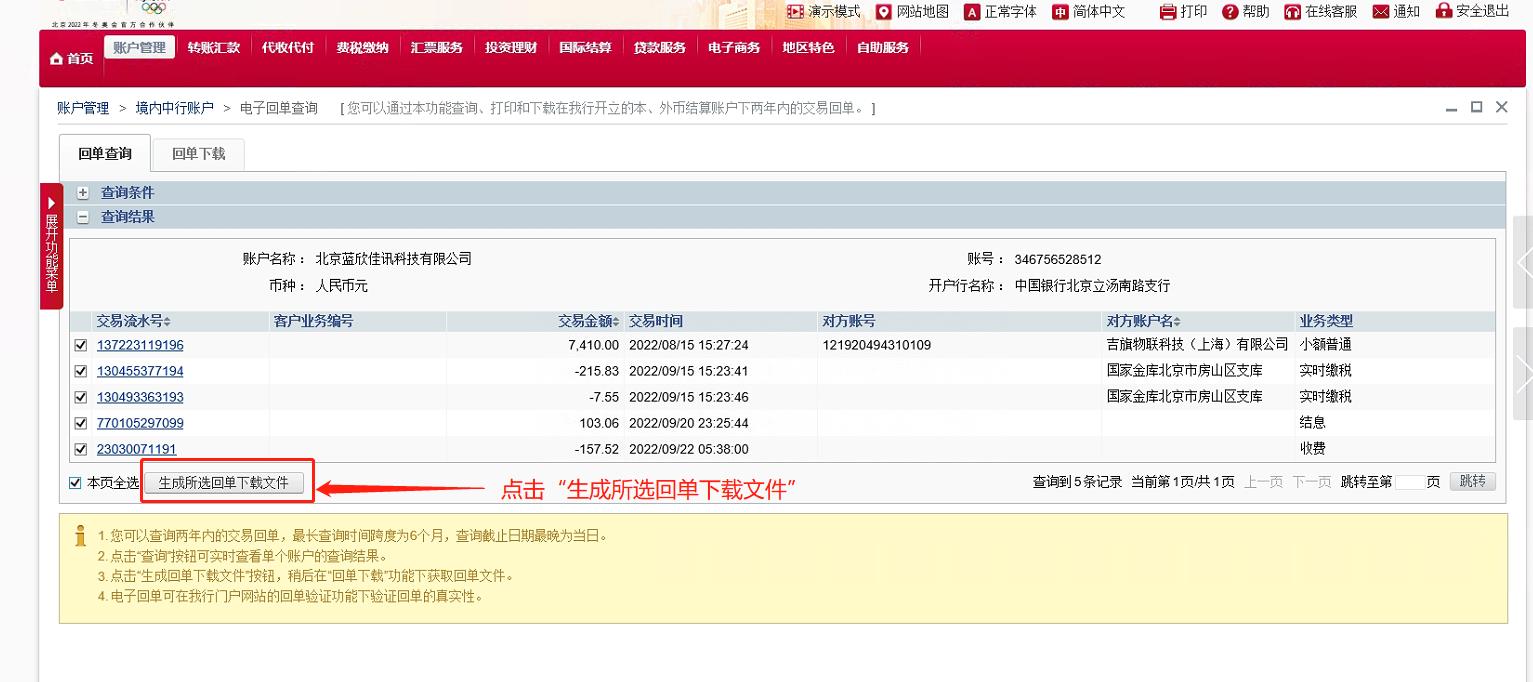
Task: Switch to the 回单下载 tab
Action: (197, 154)
